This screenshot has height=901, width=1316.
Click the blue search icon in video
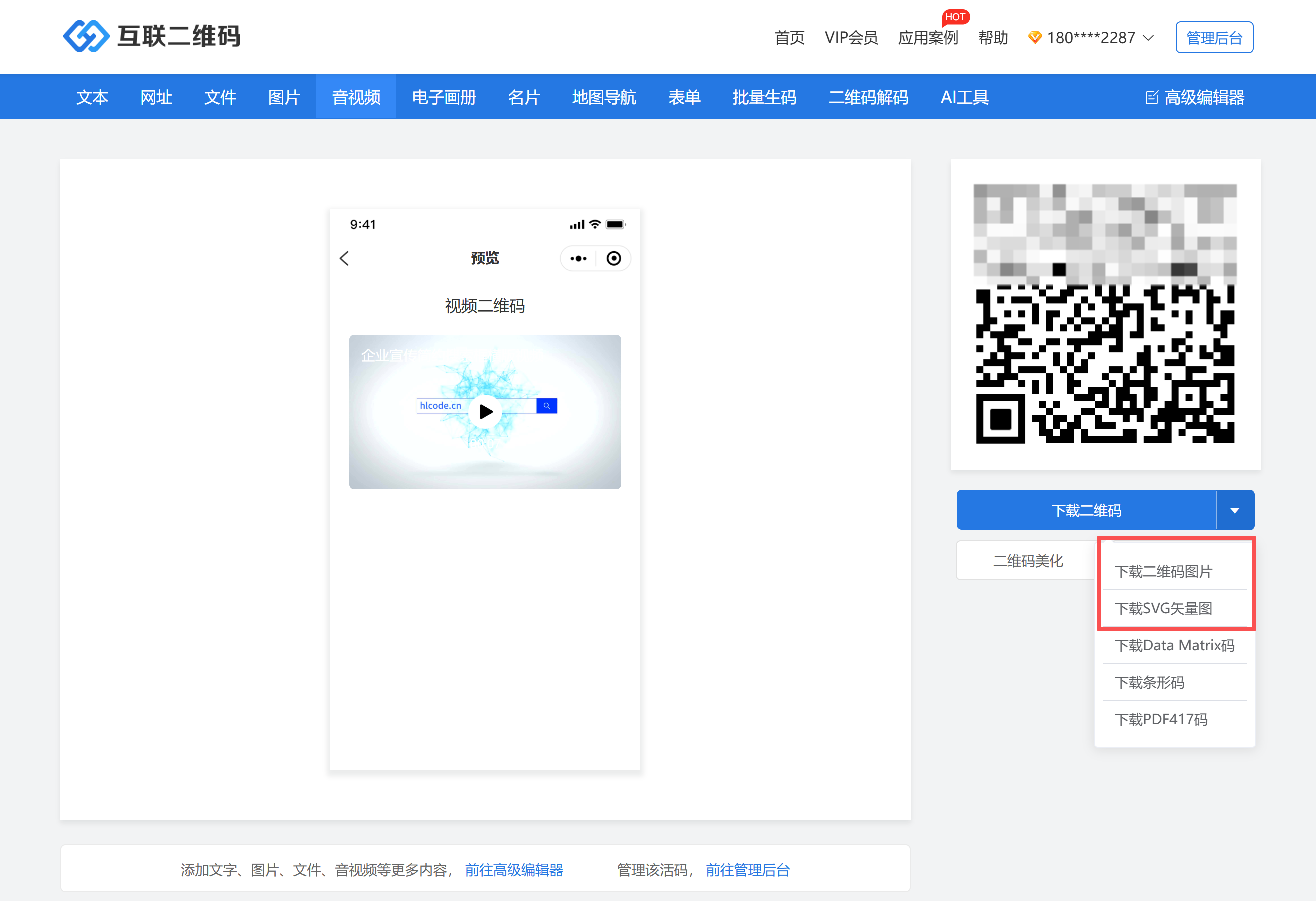click(546, 405)
